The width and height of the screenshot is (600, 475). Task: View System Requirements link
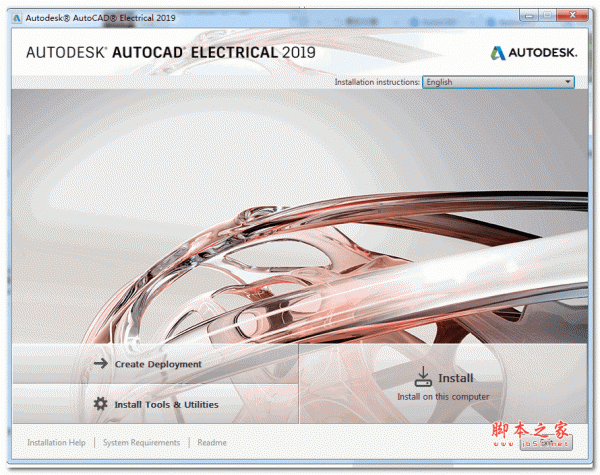click(141, 442)
